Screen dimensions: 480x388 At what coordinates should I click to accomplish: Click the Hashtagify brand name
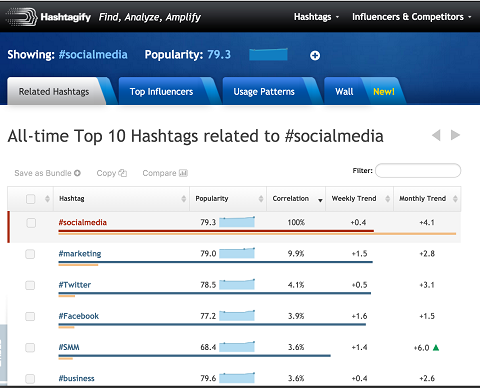click(66, 17)
